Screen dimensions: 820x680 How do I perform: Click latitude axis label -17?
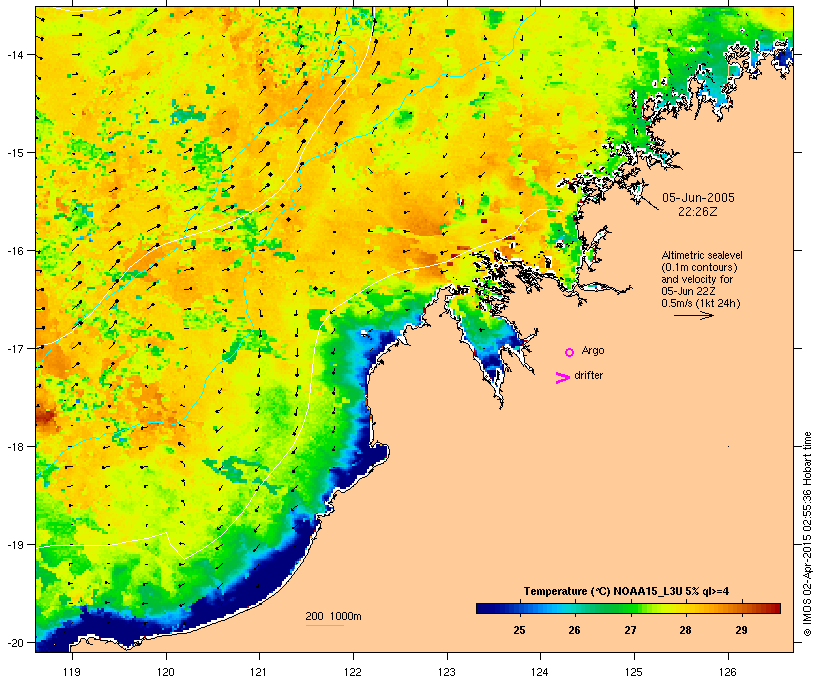click(14, 348)
